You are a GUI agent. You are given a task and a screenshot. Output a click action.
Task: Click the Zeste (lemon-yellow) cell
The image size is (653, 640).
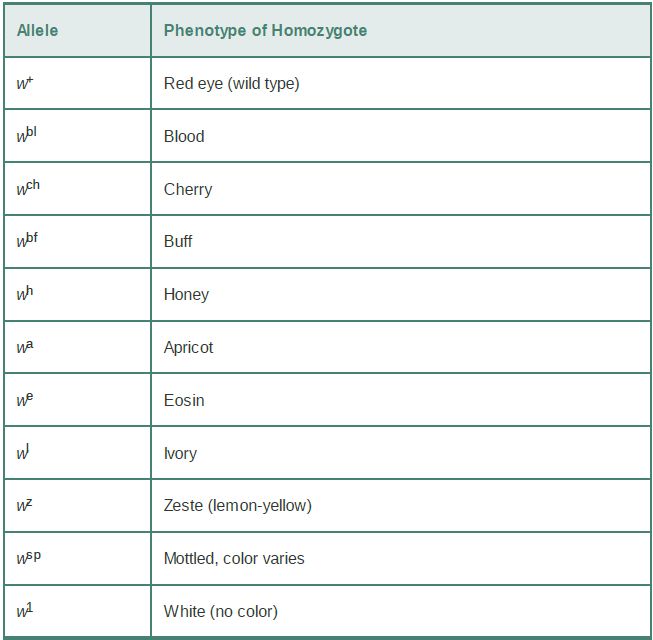tap(401, 506)
